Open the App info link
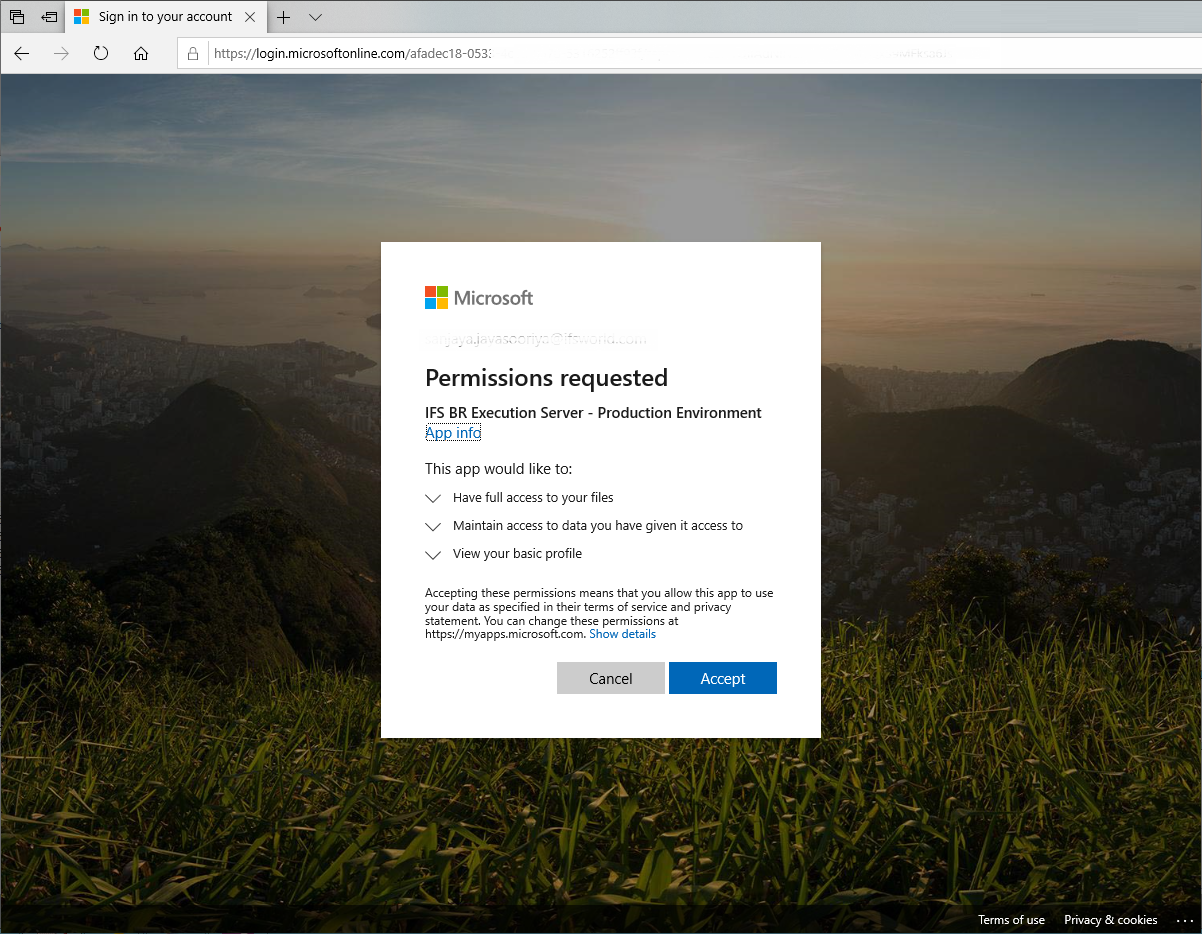Viewport: 1202px width, 934px height. coord(453,432)
